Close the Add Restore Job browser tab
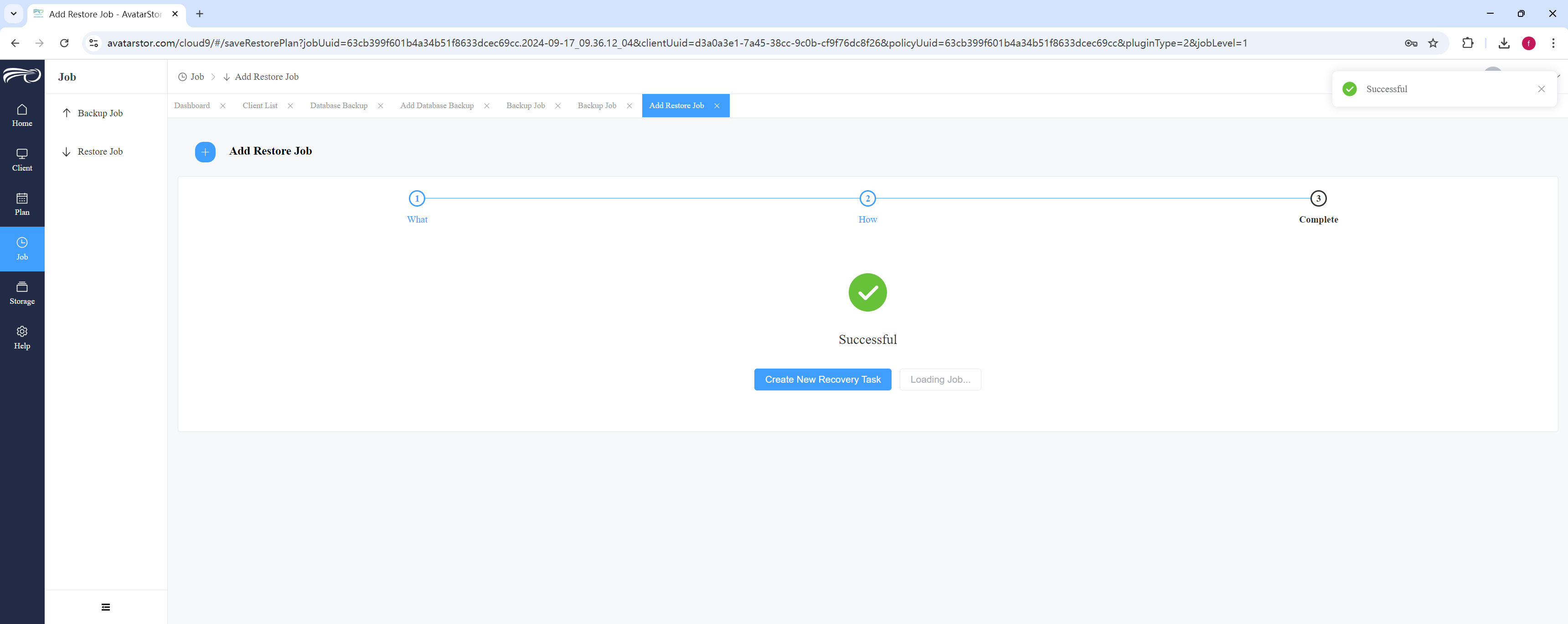 (175, 13)
